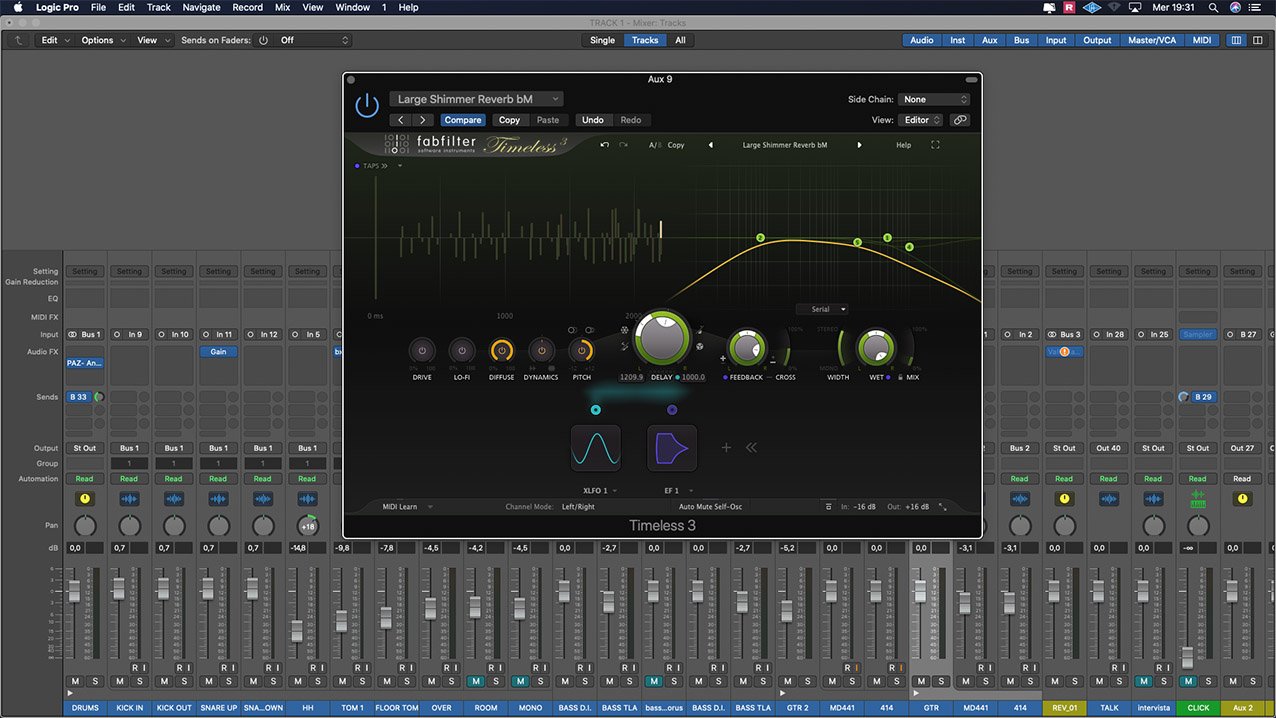Enable the DRIVE effect power toggle
This screenshot has height=718, width=1276.
click(422, 351)
